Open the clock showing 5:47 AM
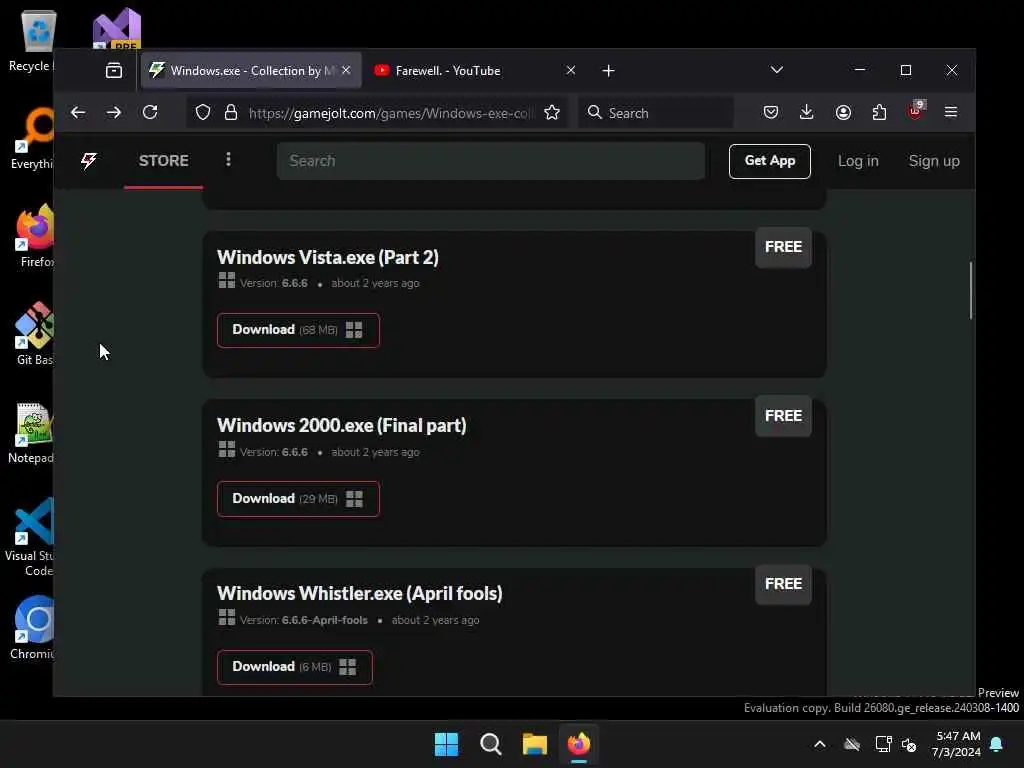This screenshot has width=1024, height=768. [957, 744]
